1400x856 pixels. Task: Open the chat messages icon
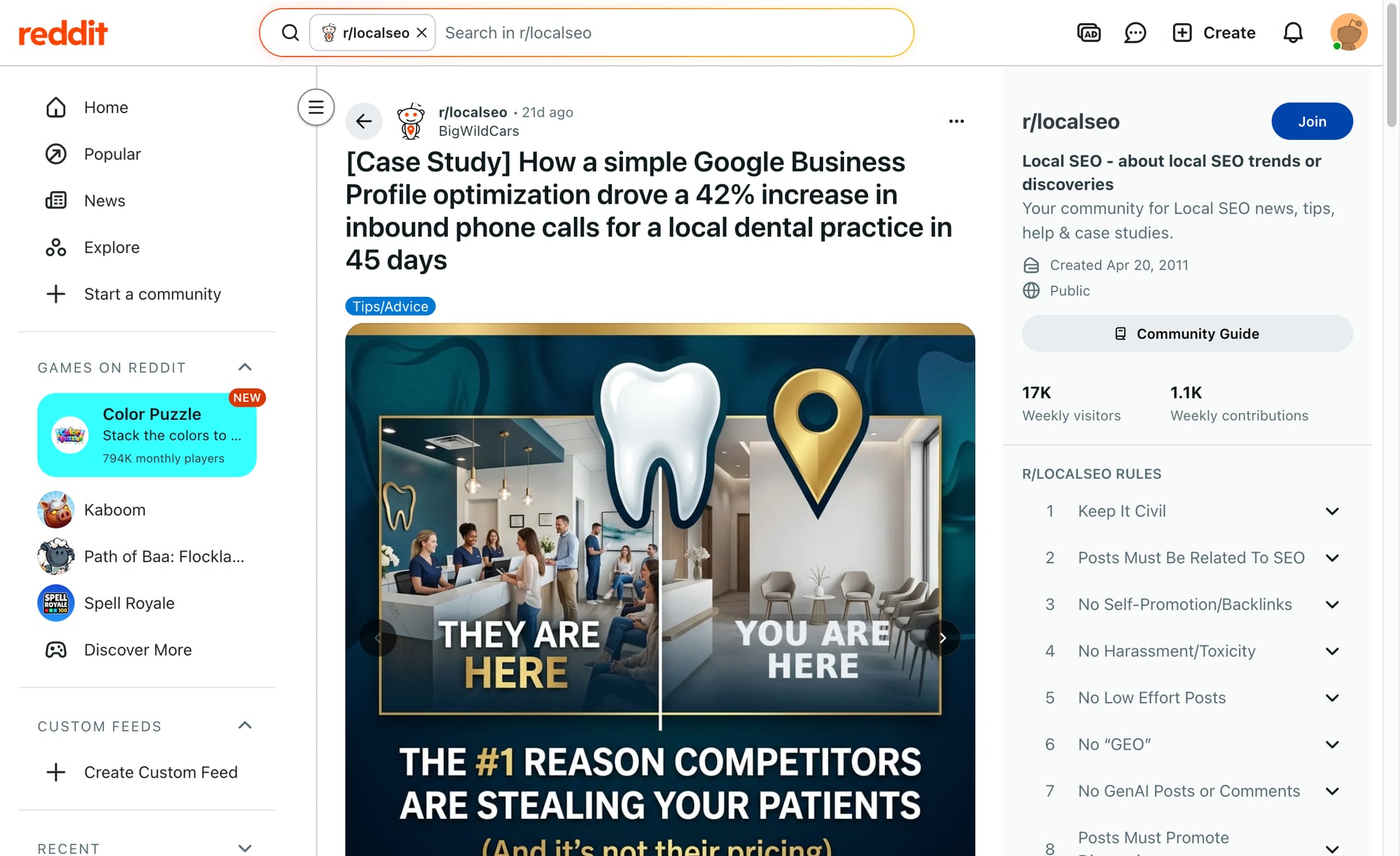pyautogui.click(x=1135, y=33)
